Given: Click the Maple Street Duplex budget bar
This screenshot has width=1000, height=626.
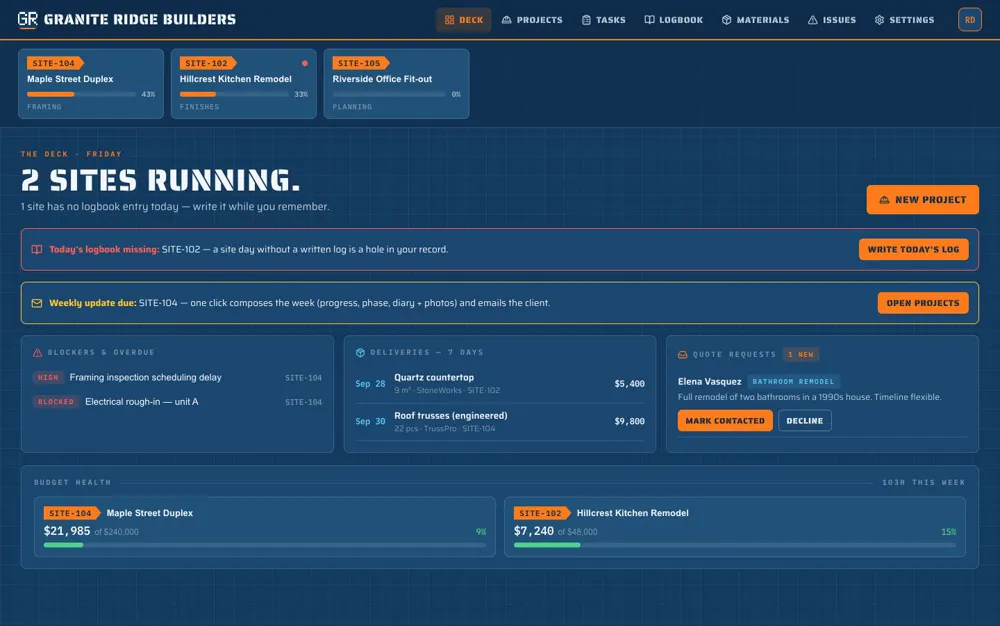Looking at the screenshot, I should [265, 545].
